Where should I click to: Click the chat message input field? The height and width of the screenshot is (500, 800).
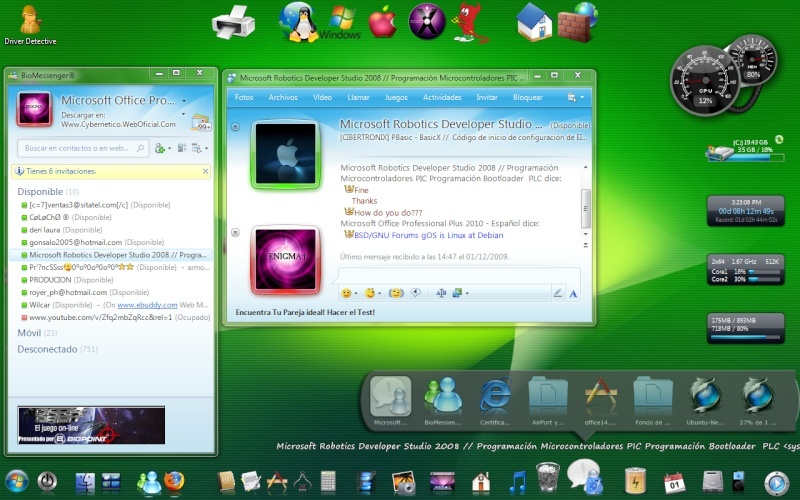458,276
